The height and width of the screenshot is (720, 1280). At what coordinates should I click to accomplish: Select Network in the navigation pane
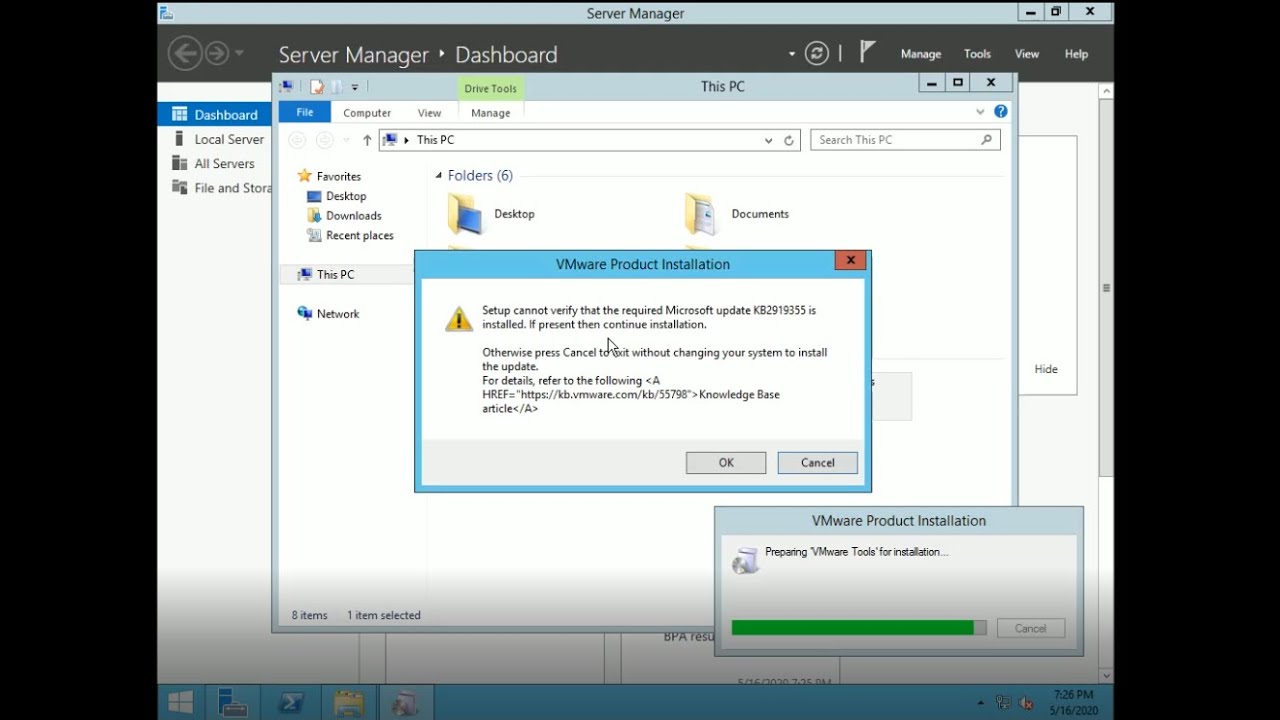click(338, 313)
